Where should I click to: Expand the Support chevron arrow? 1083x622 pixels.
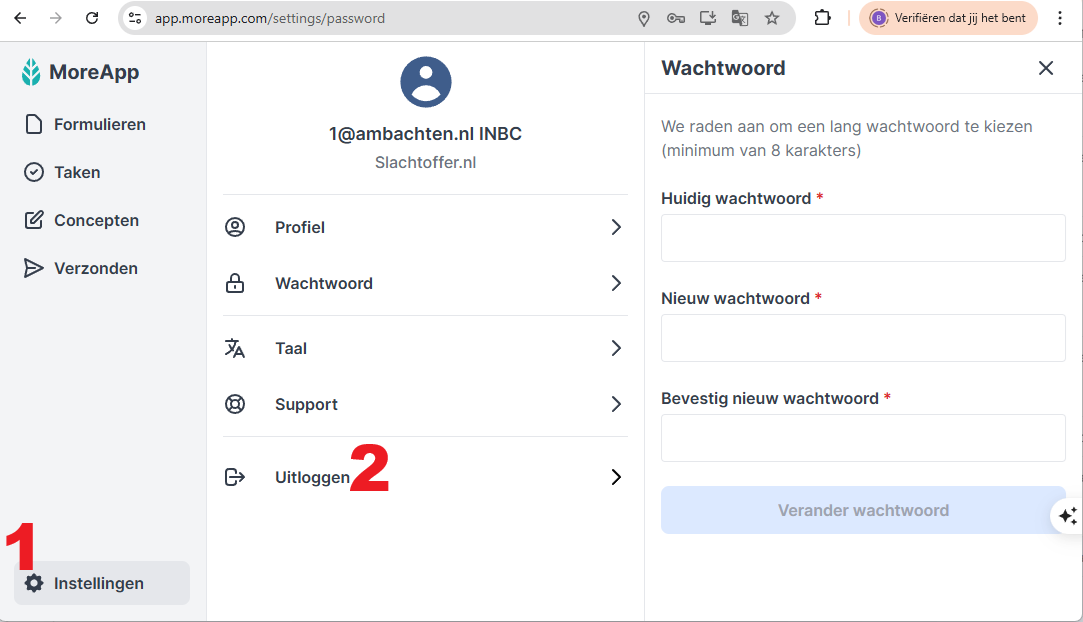(616, 404)
